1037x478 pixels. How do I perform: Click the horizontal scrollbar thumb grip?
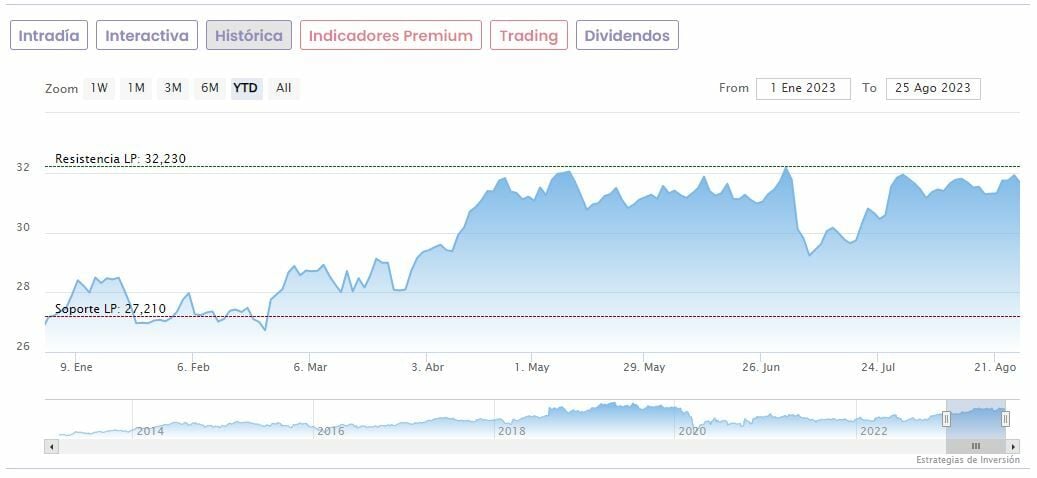click(976, 446)
